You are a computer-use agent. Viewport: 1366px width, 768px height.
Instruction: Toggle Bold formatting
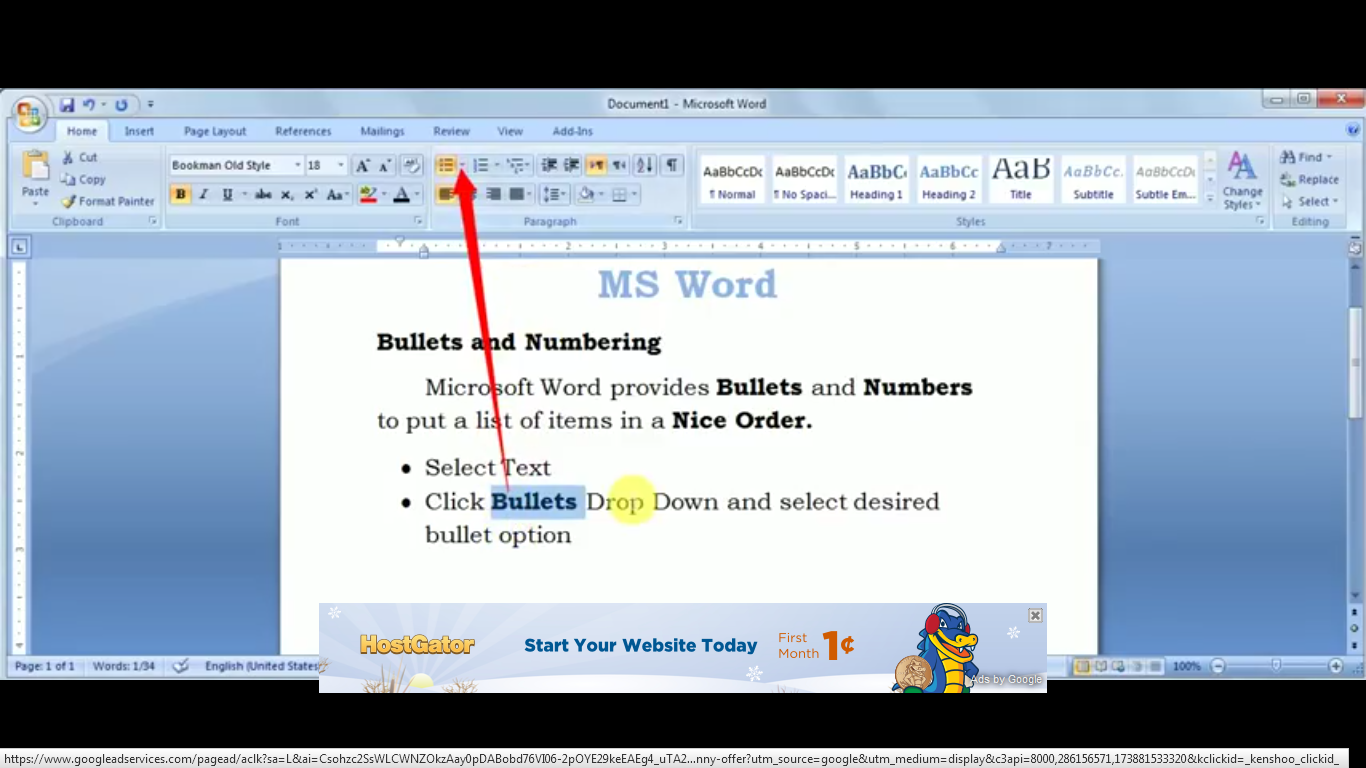(180, 194)
